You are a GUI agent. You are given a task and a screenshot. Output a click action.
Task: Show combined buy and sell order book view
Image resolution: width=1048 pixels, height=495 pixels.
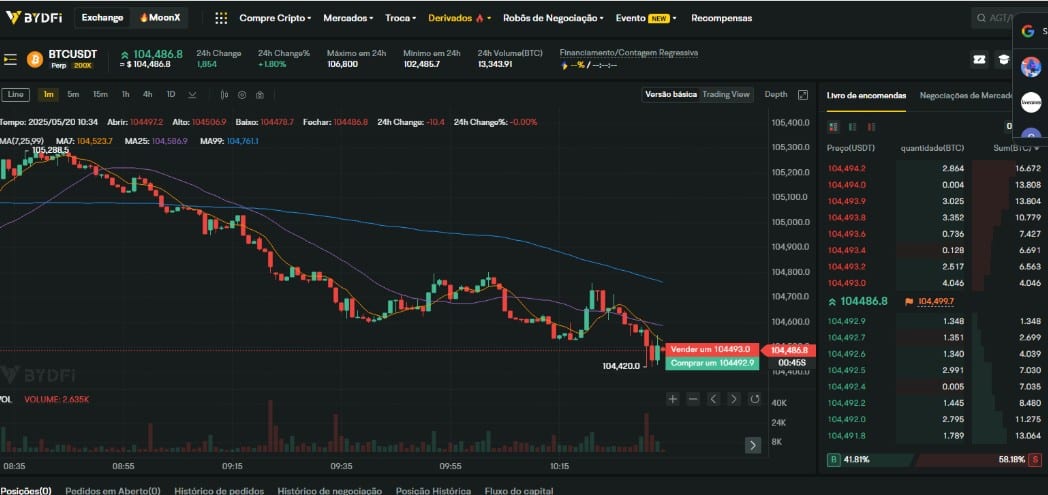point(833,126)
